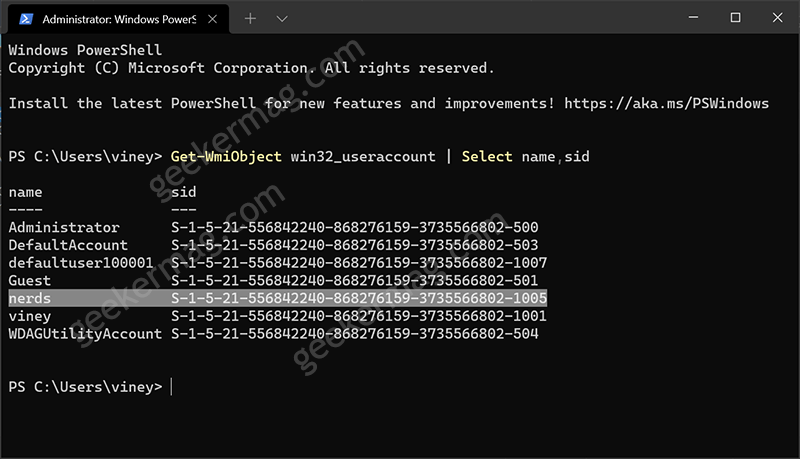The image size is (800, 459).
Task: Click the Get-WmiObject command text
Action: tap(226, 157)
